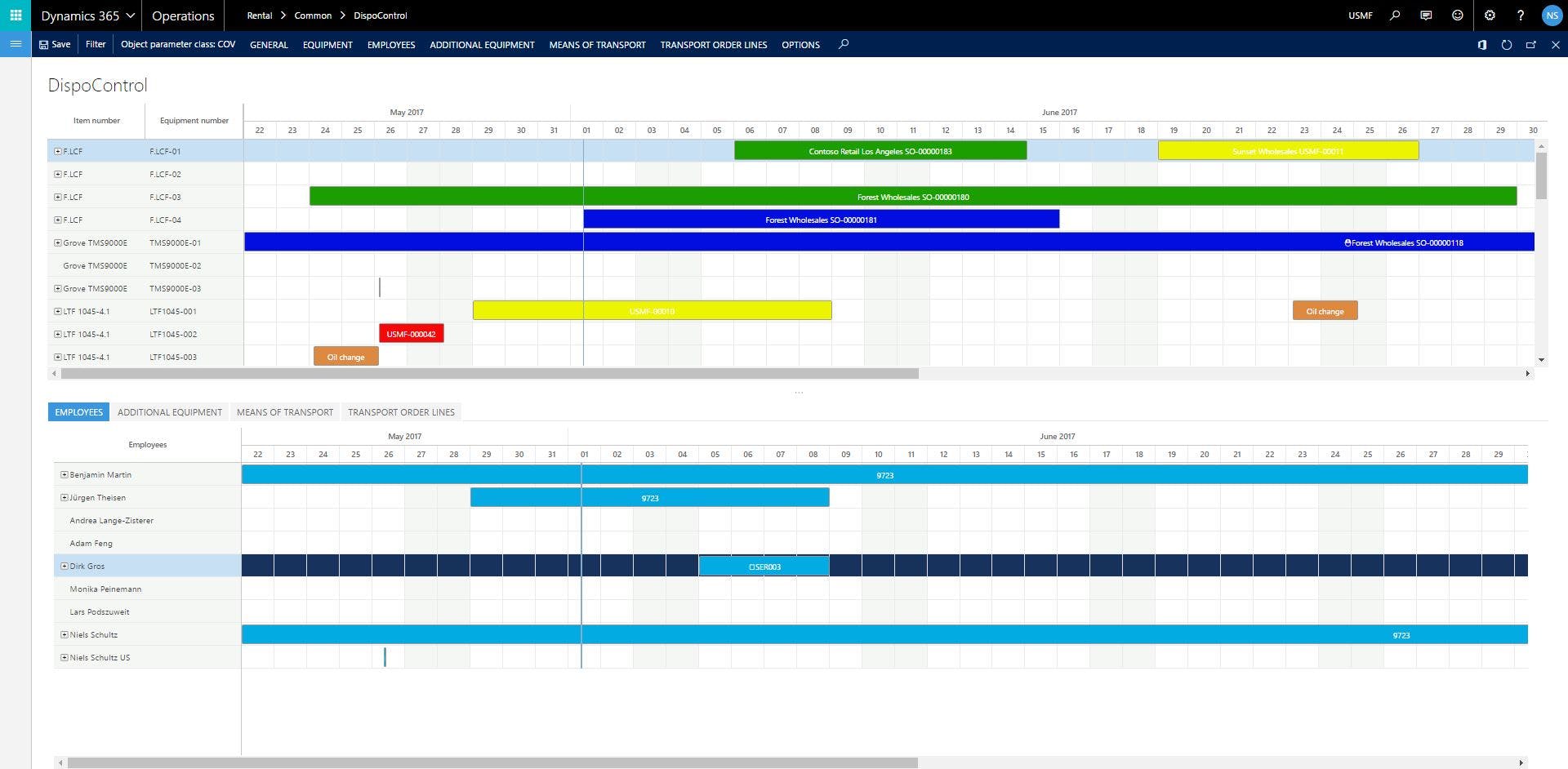Image resolution: width=1568 pixels, height=769 pixels.
Task: Switch to MEANS OF TRANSPORT lower tab
Action: [285, 412]
